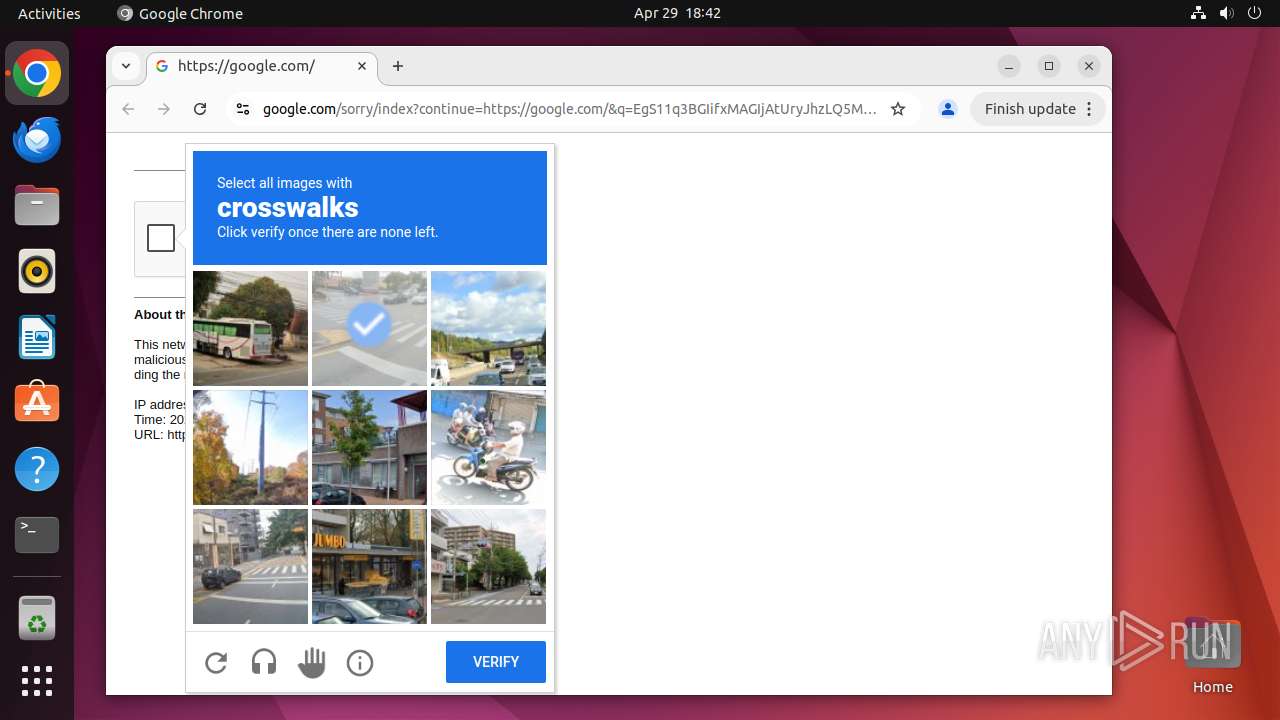The image size is (1280, 720).
Task: Close the google.com tab
Action: pos(362,66)
